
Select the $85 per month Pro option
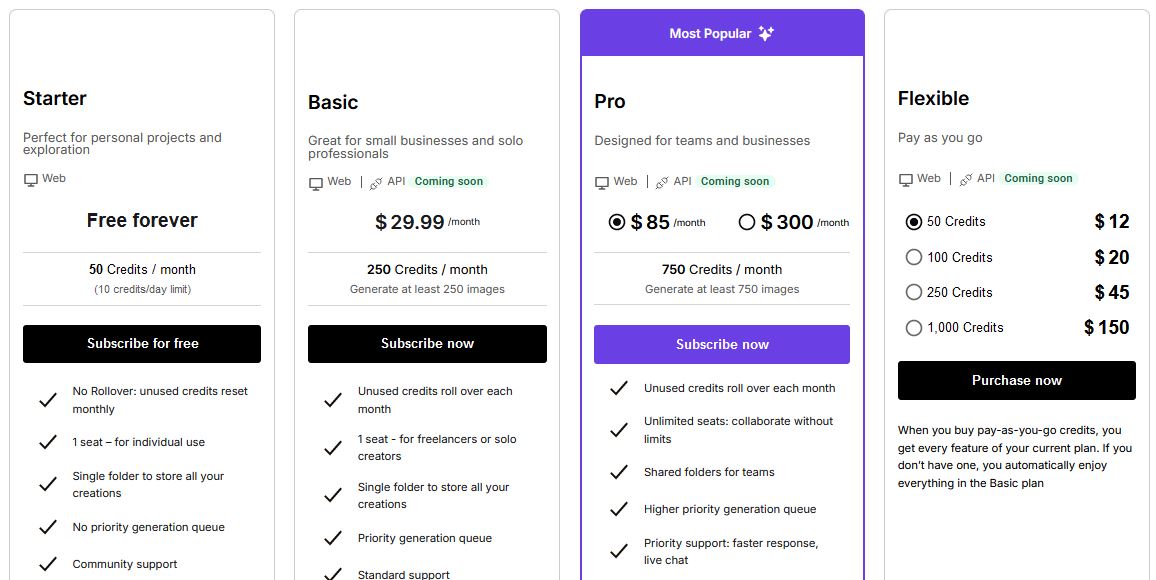(617, 222)
